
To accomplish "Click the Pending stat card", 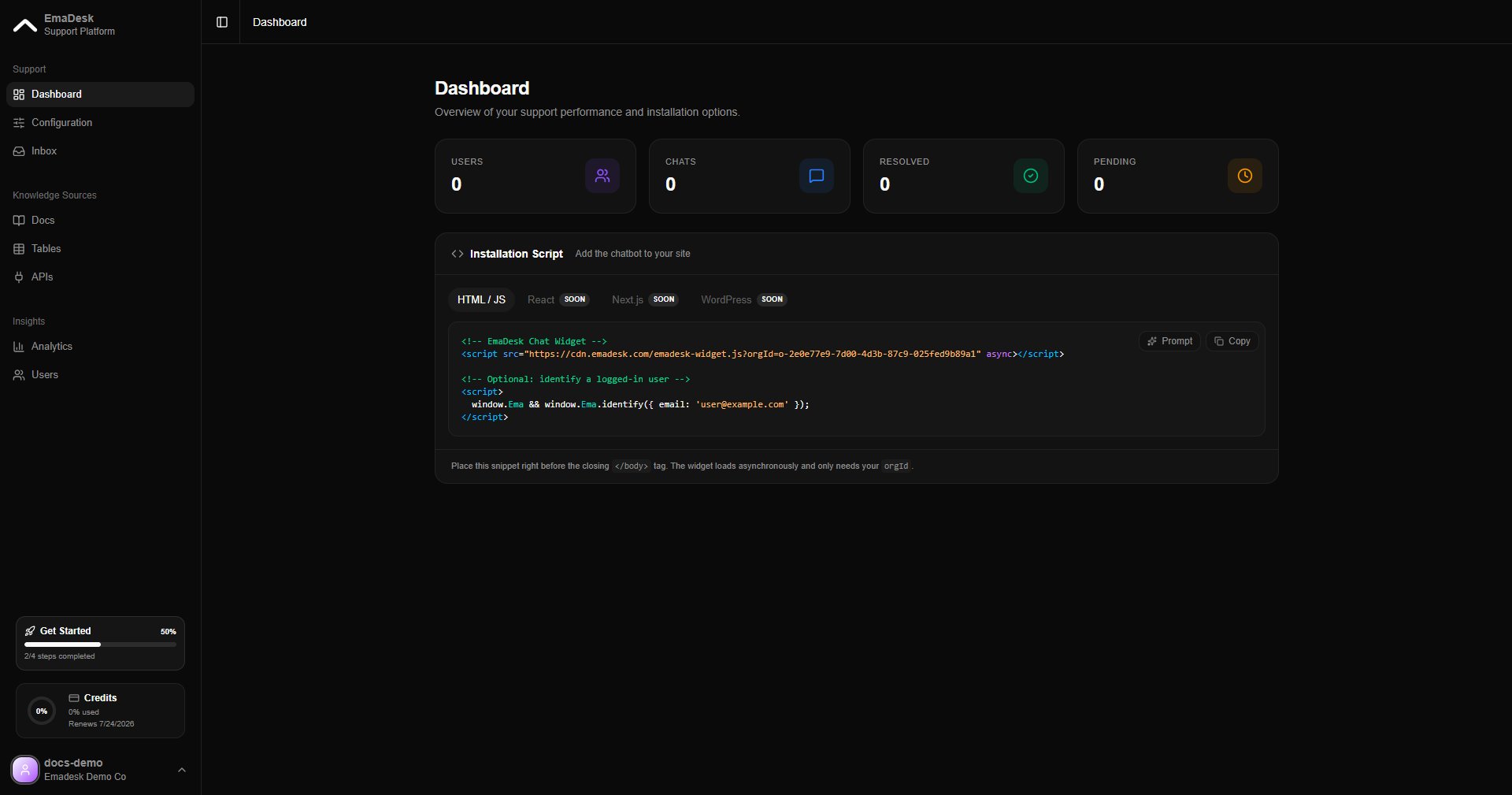I will pos(1178,176).
